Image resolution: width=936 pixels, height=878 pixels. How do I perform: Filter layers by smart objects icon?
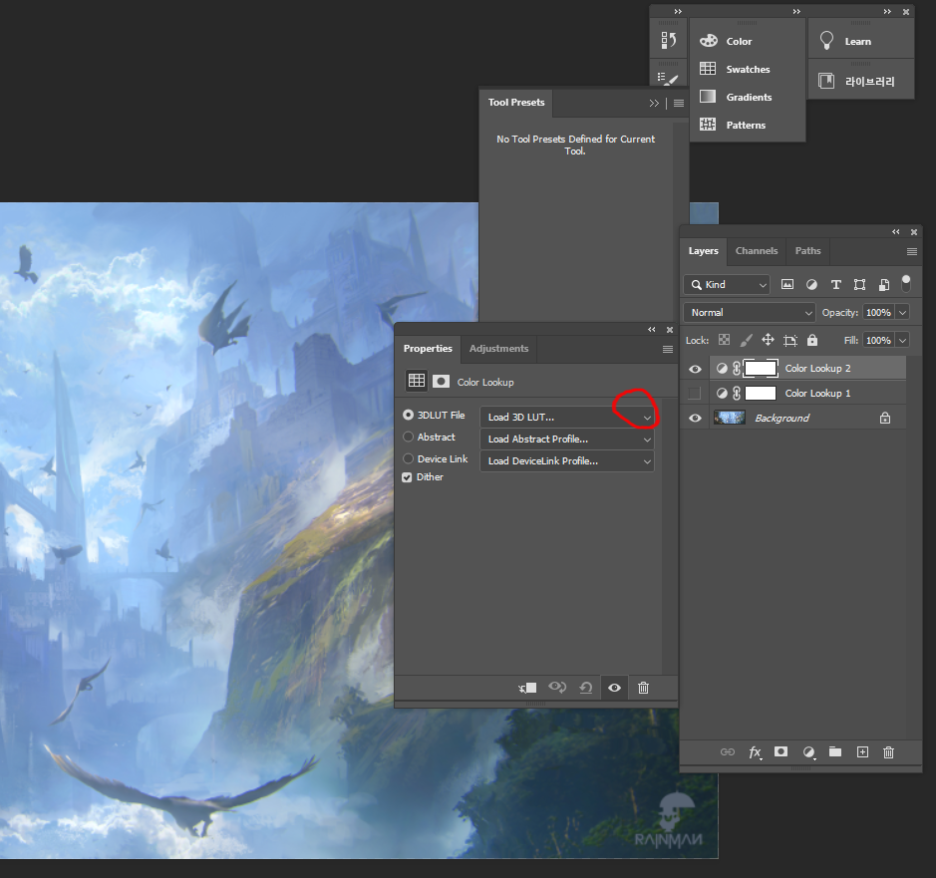tap(884, 285)
